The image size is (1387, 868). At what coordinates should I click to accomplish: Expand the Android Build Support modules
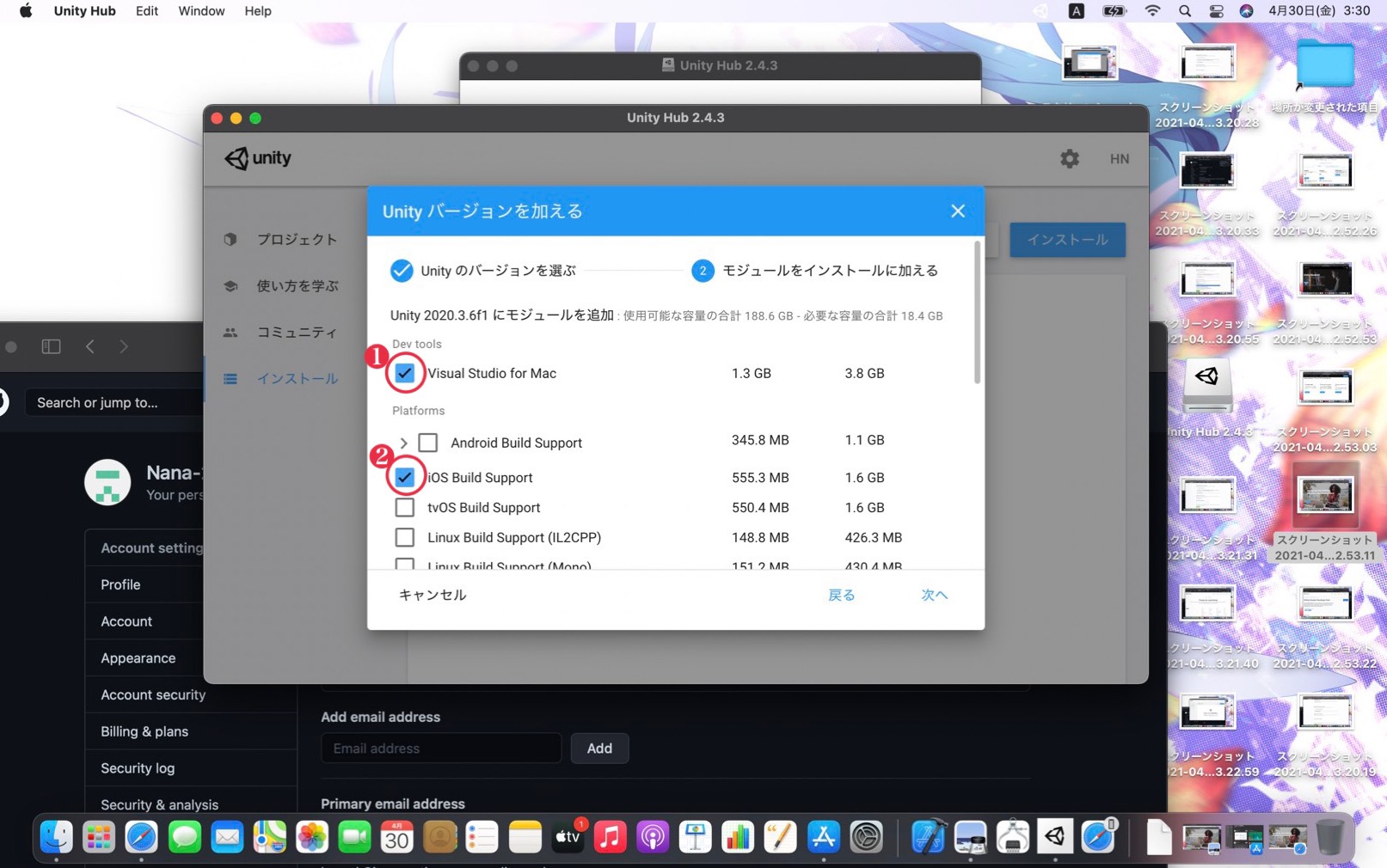pyautogui.click(x=403, y=443)
